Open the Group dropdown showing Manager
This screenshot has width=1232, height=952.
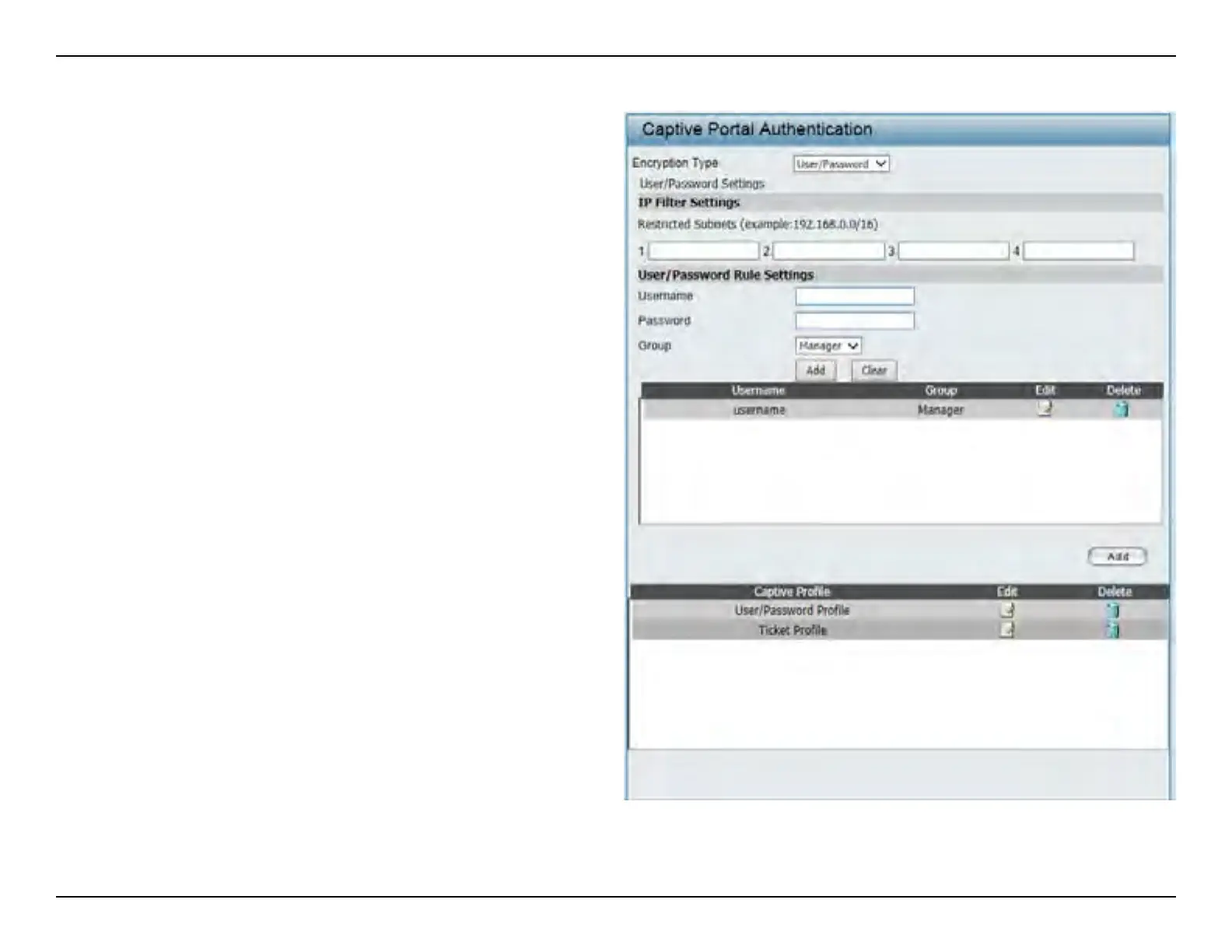click(x=828, y=345)
